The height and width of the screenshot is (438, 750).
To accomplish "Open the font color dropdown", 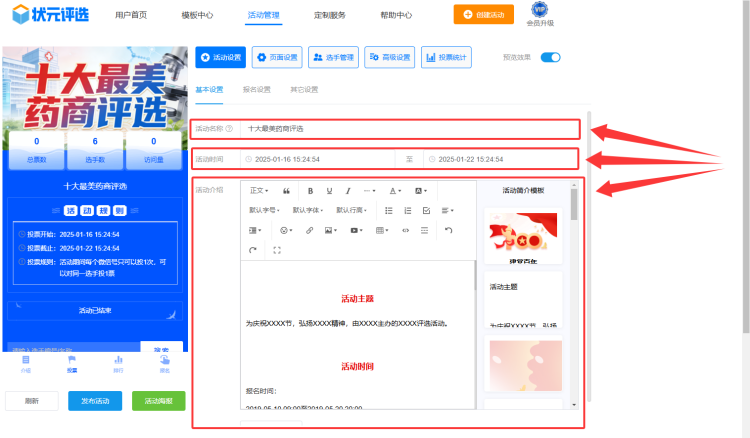I will pos(395,191).
